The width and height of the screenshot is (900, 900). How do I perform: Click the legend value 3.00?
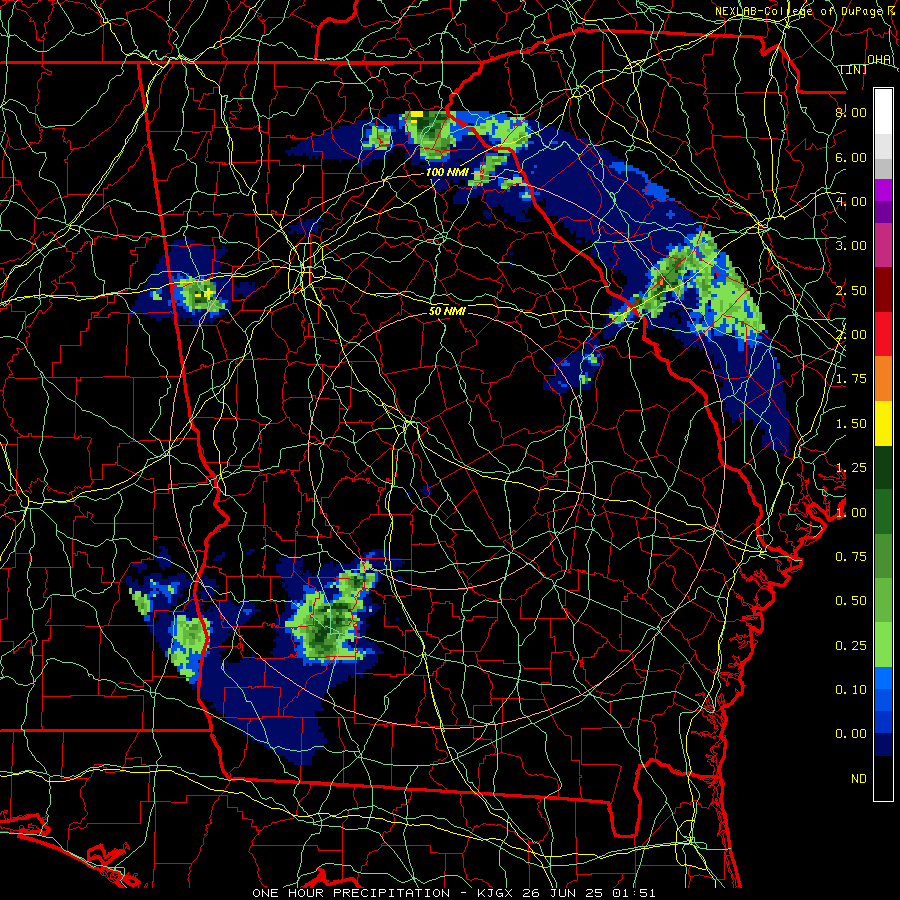(x=851, y=246)
